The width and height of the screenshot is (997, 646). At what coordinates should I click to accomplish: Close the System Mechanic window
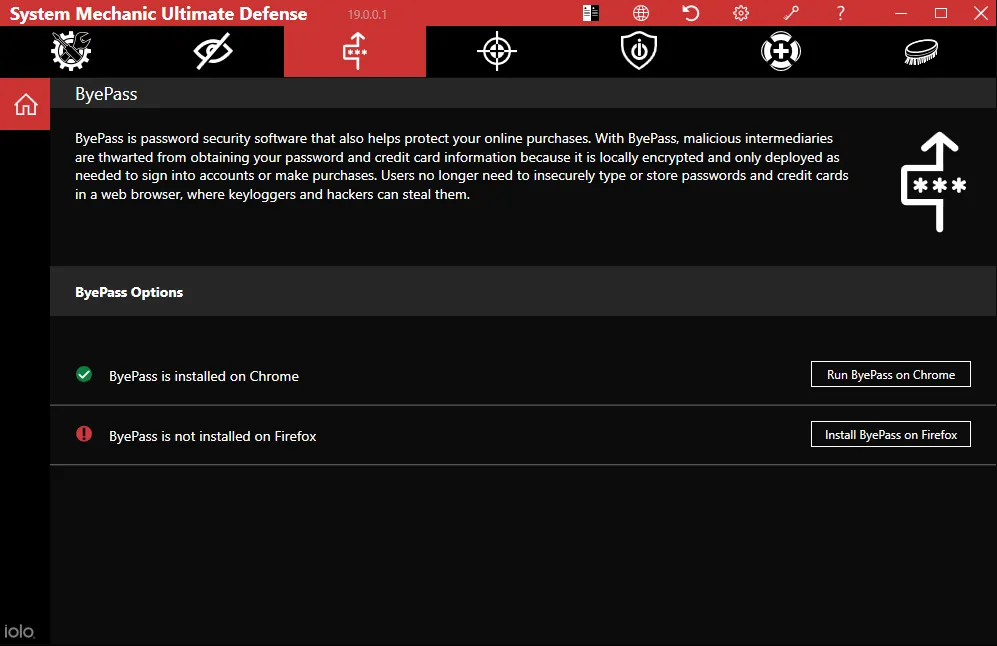pyautogui.click(x=980, y=13)
